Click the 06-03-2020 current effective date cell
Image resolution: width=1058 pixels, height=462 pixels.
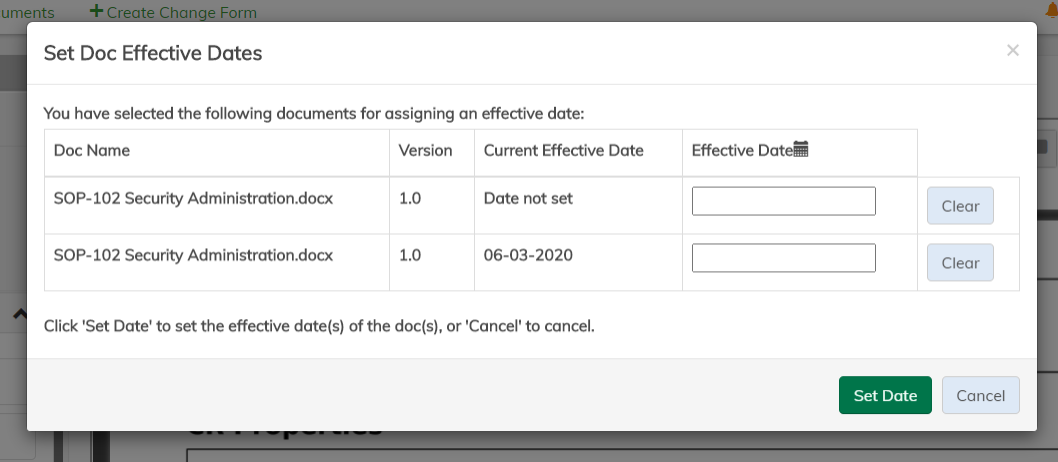[x=528, y=255]
